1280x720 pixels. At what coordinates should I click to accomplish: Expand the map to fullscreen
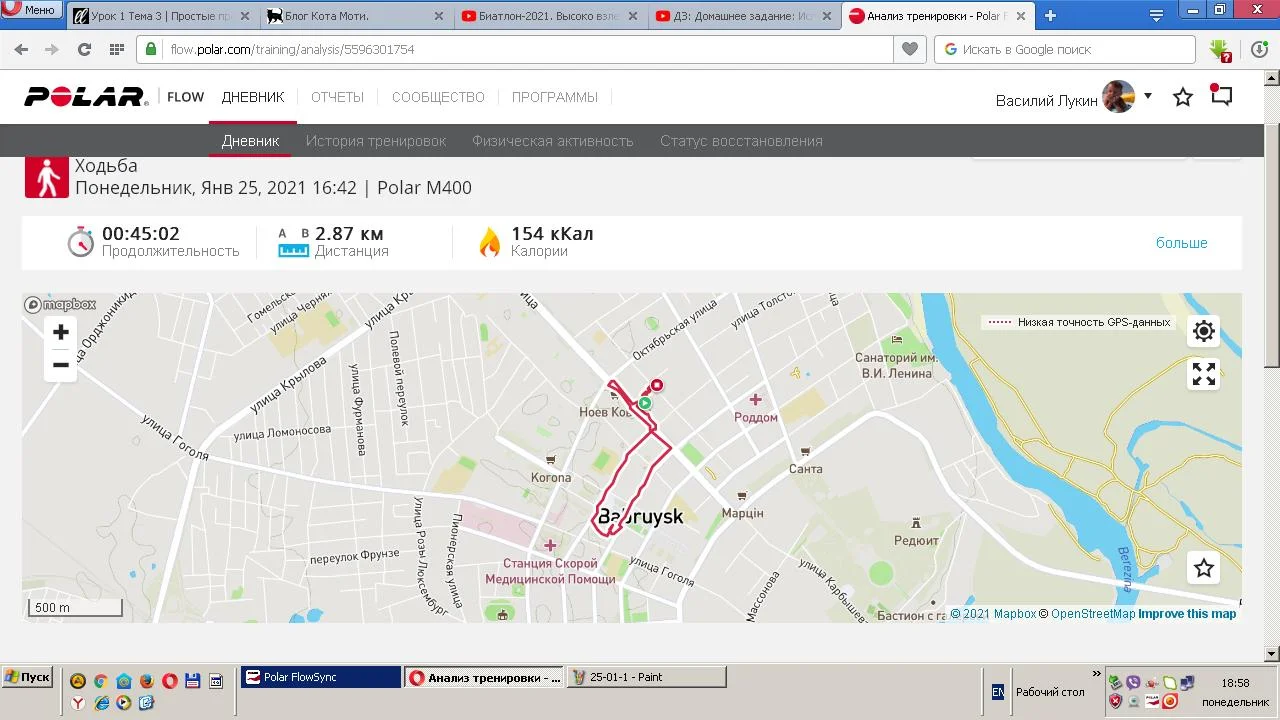click(x=1204, y=374)
